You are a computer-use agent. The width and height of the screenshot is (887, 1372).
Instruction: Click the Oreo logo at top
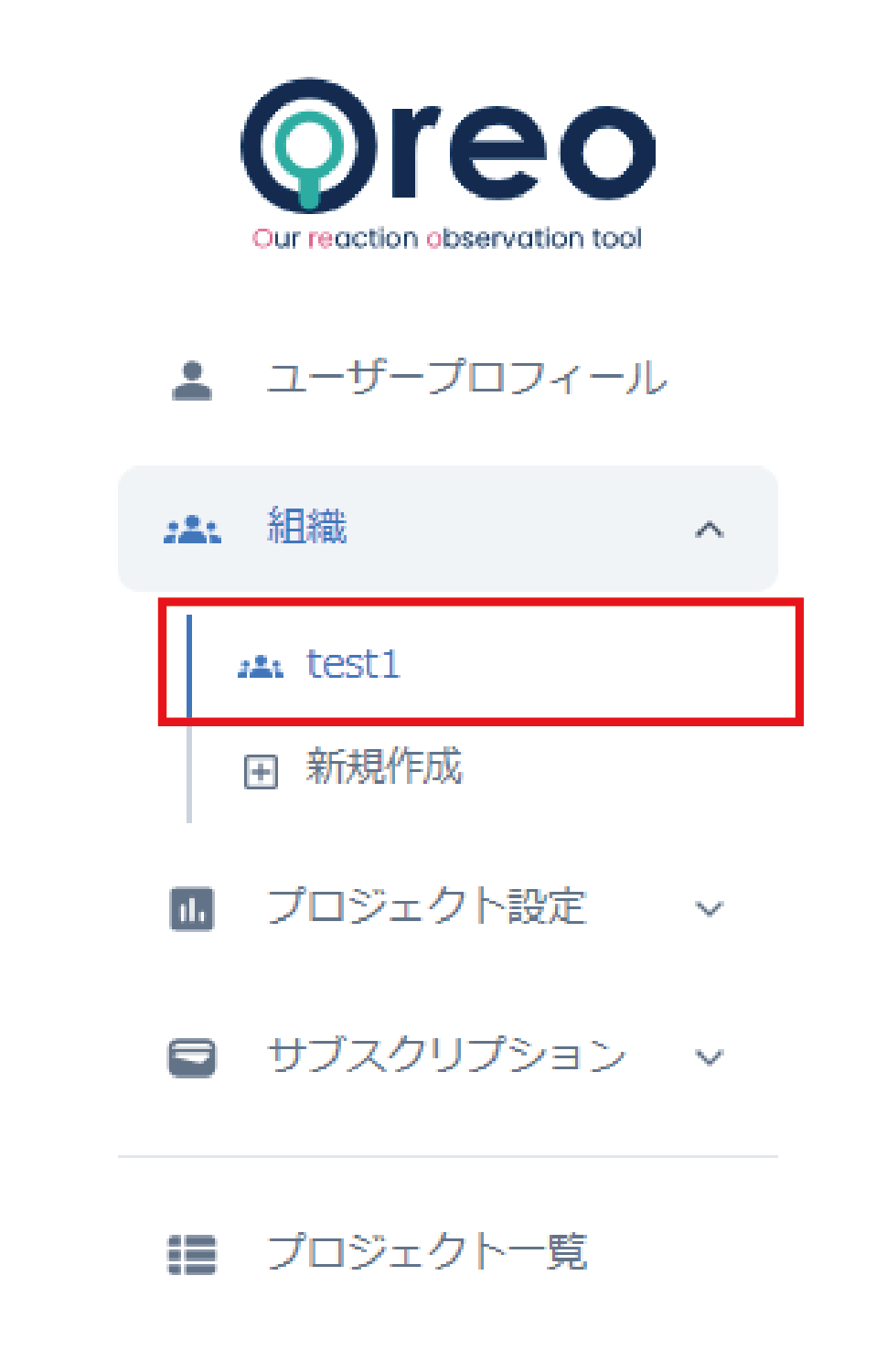pos(447,163)
